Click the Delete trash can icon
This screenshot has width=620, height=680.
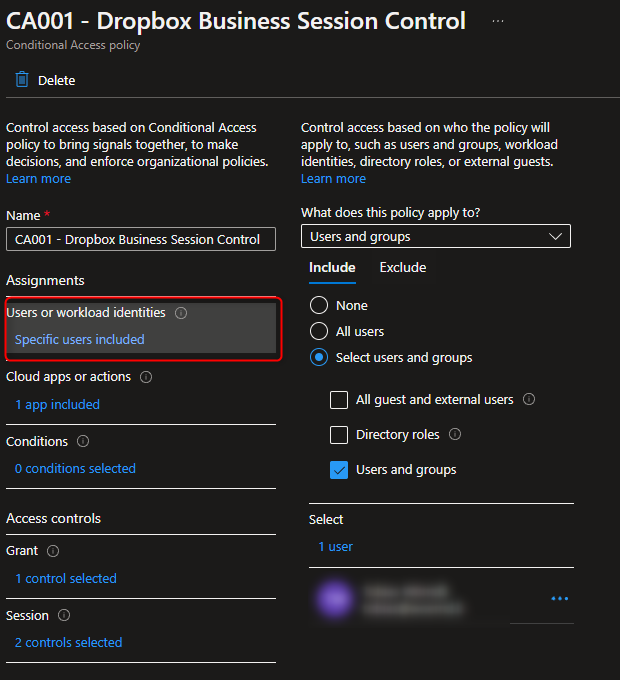click(22, 80)
